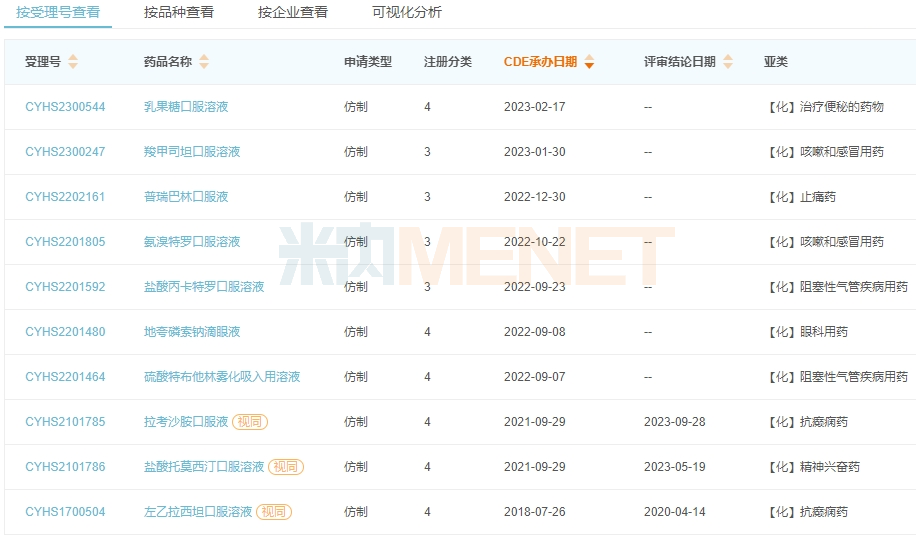The image size is (916, 538).
Task: Switch to 按受理号查看 tab
Action: click(58, 12)
